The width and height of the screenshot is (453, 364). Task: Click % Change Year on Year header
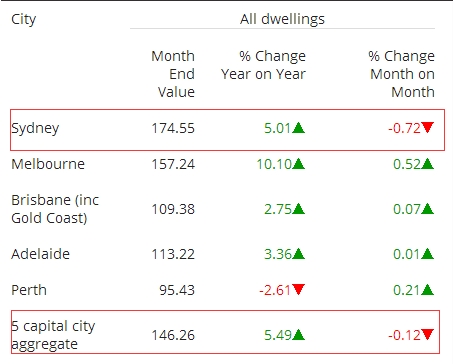click(x=263, y=65)
